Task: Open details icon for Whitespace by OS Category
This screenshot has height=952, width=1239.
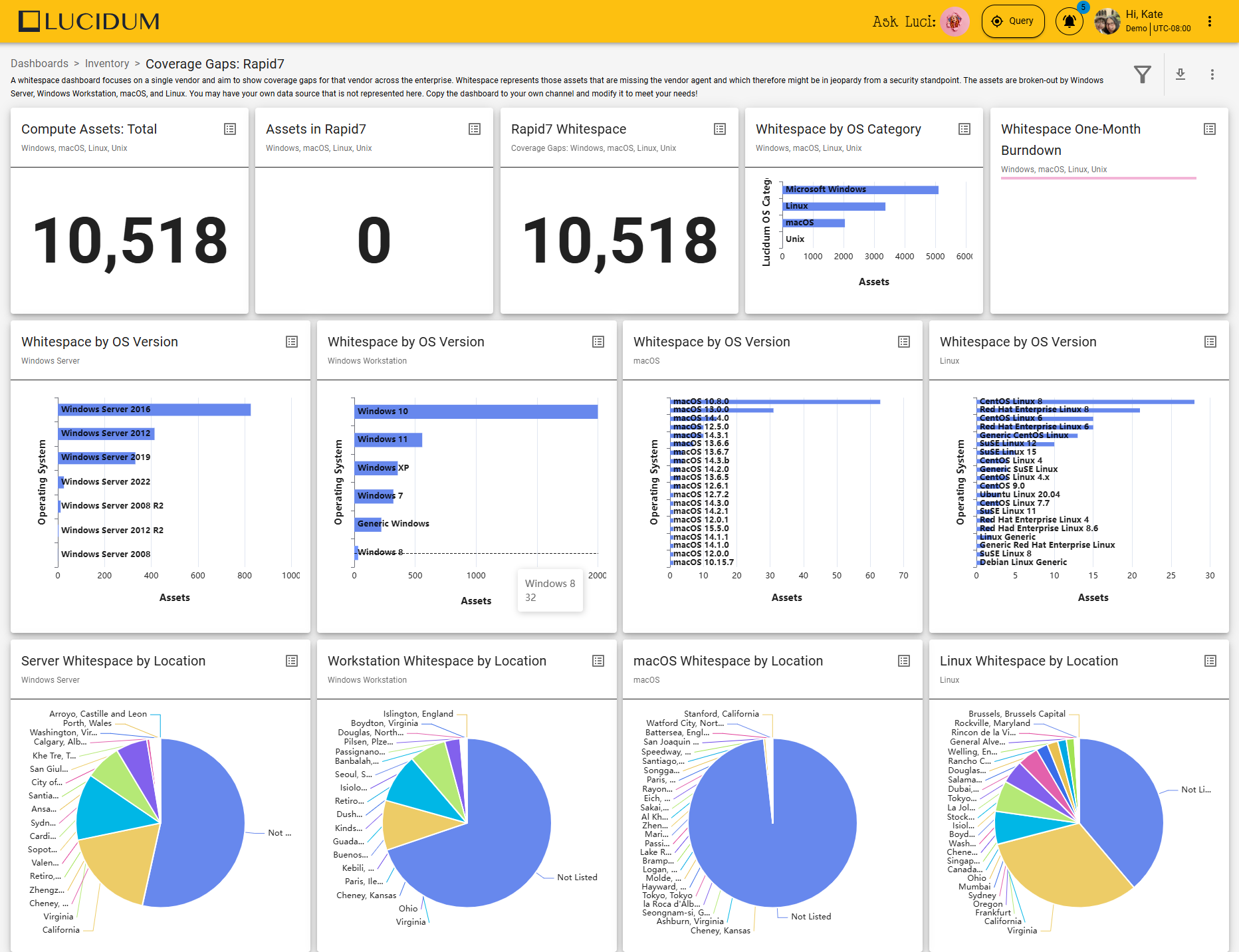Action: [x=964, y=129]
